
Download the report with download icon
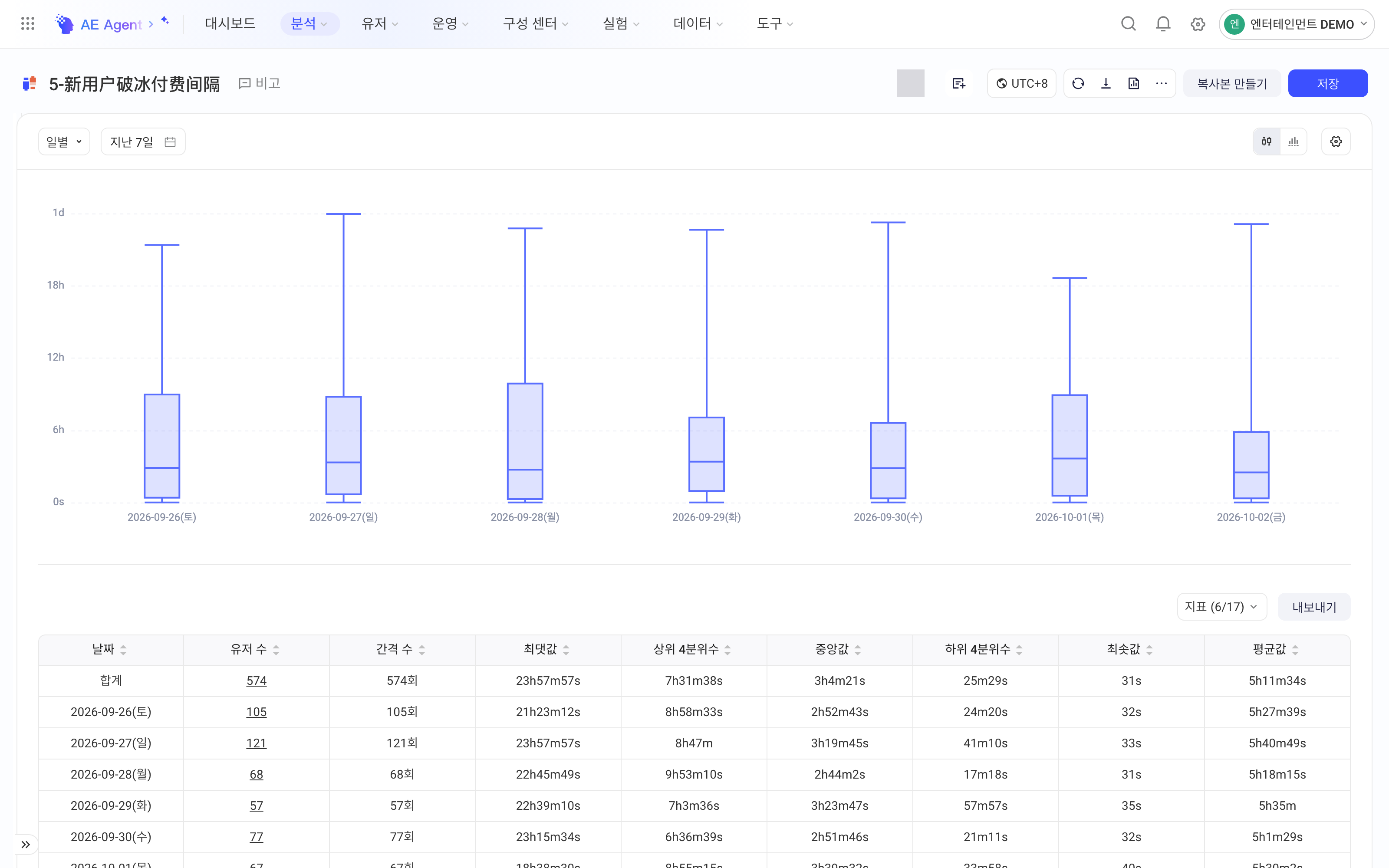pos(1106,83)
